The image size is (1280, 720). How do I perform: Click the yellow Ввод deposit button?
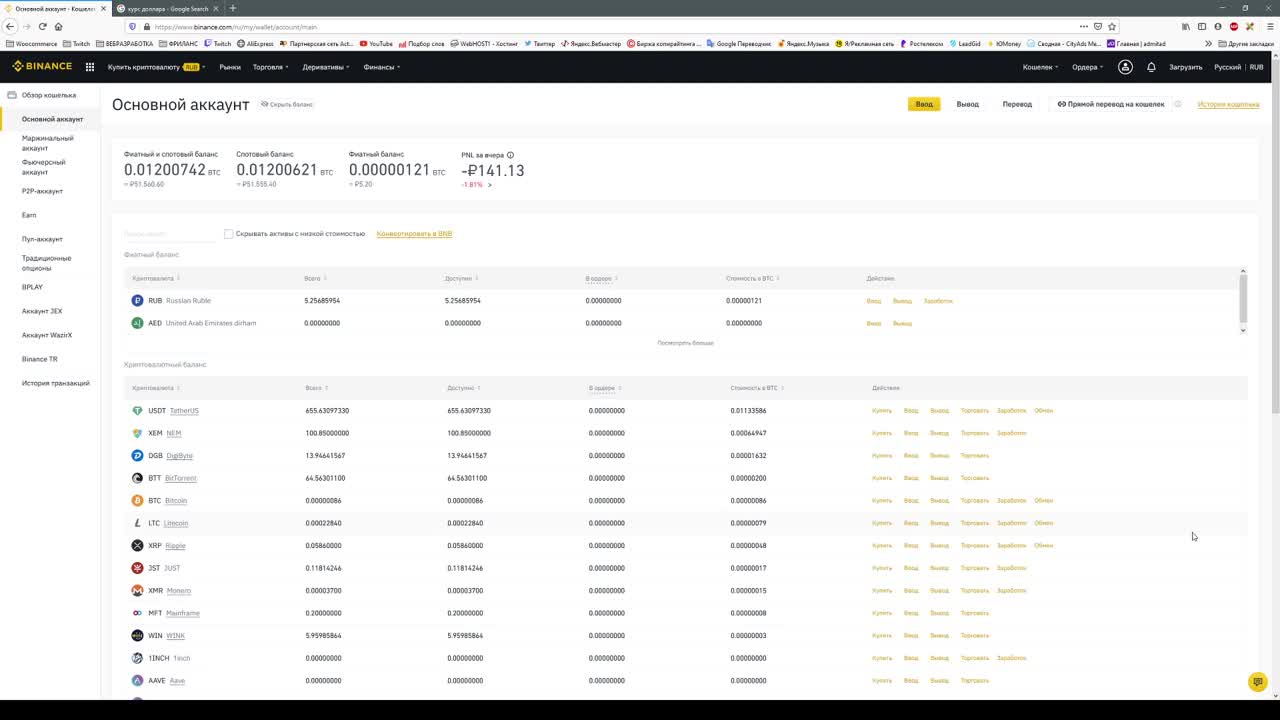[924, 104]
